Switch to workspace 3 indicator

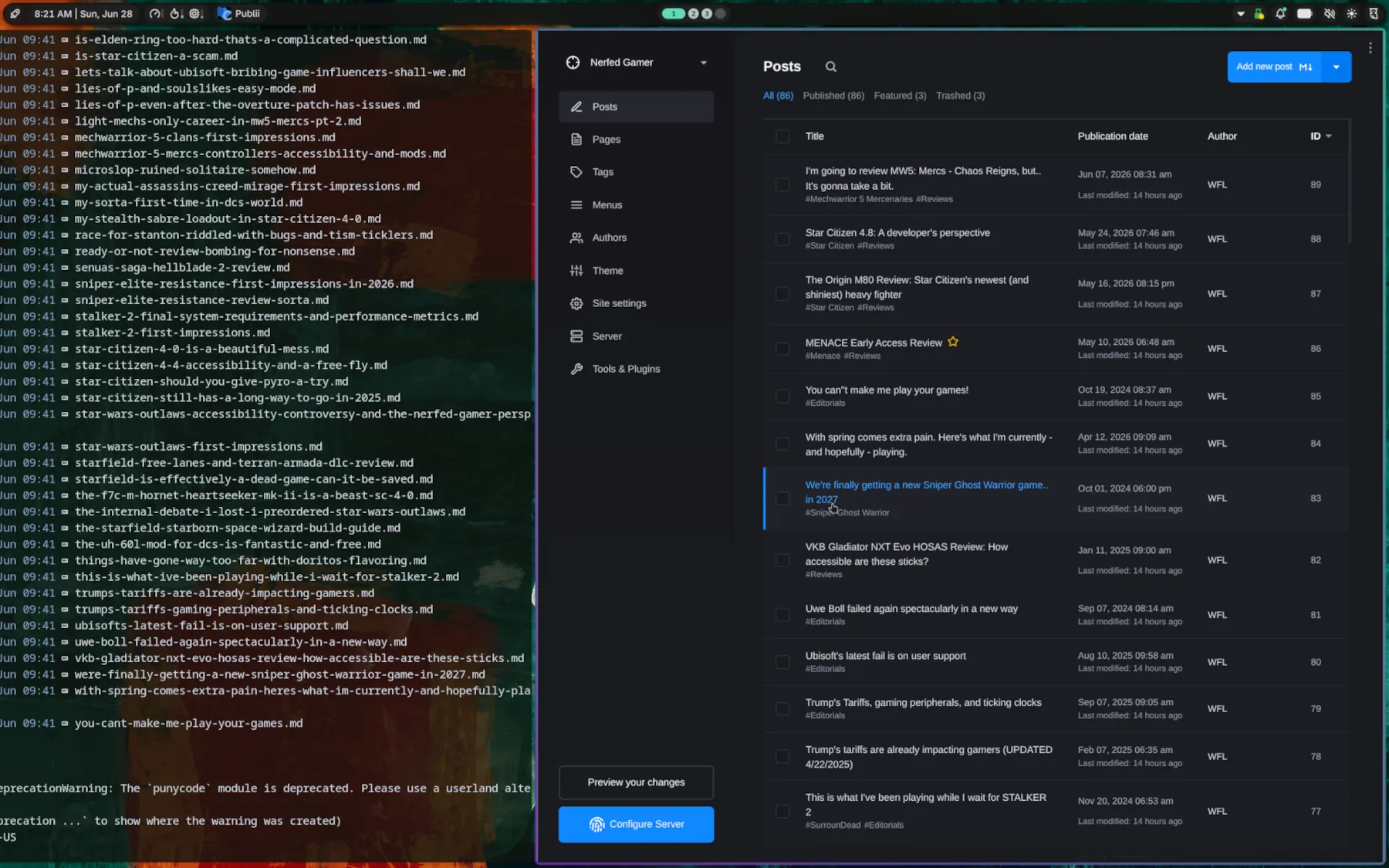point(706,13)
